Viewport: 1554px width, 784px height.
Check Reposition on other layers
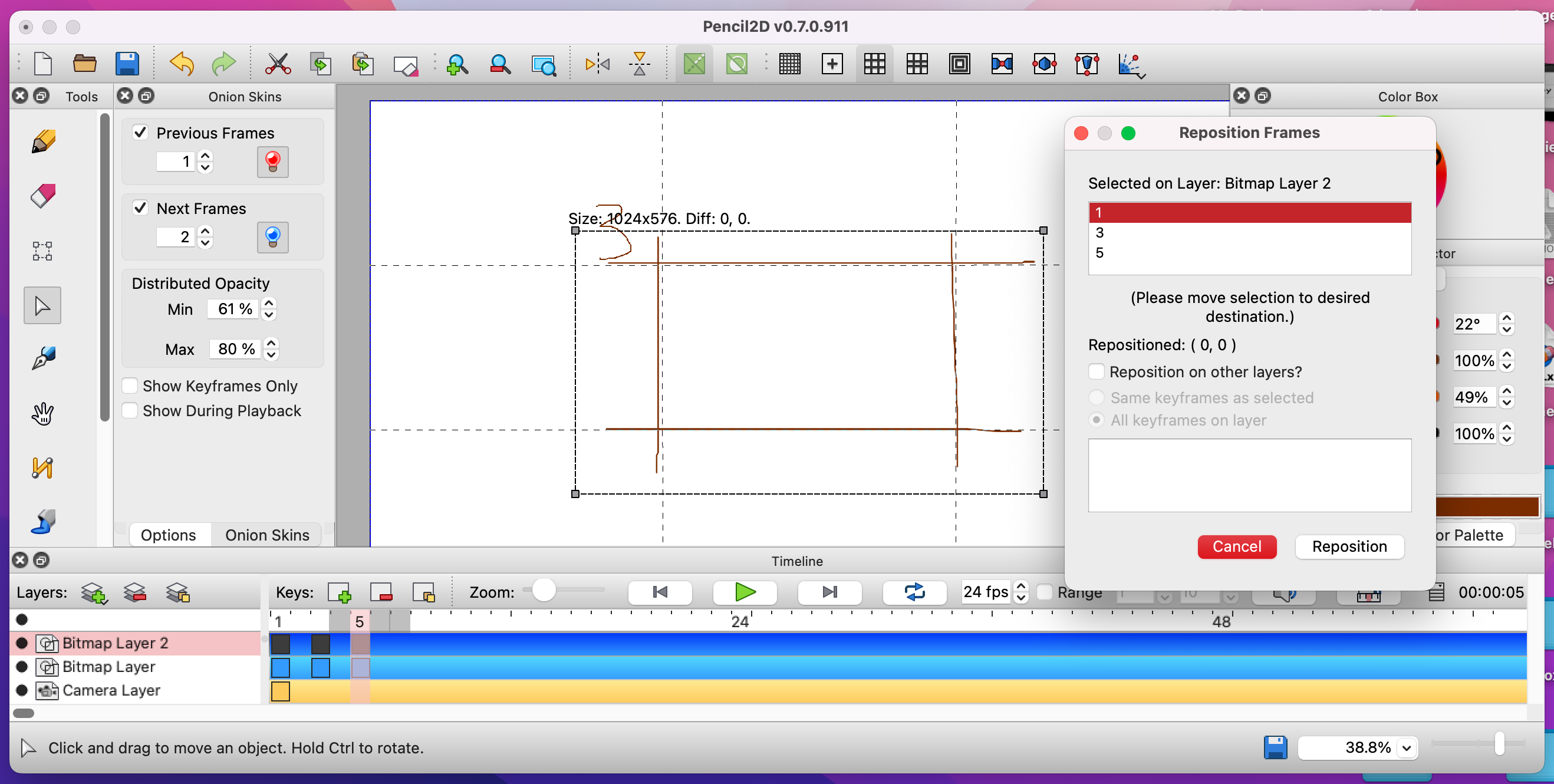(x=1096, y=371)
